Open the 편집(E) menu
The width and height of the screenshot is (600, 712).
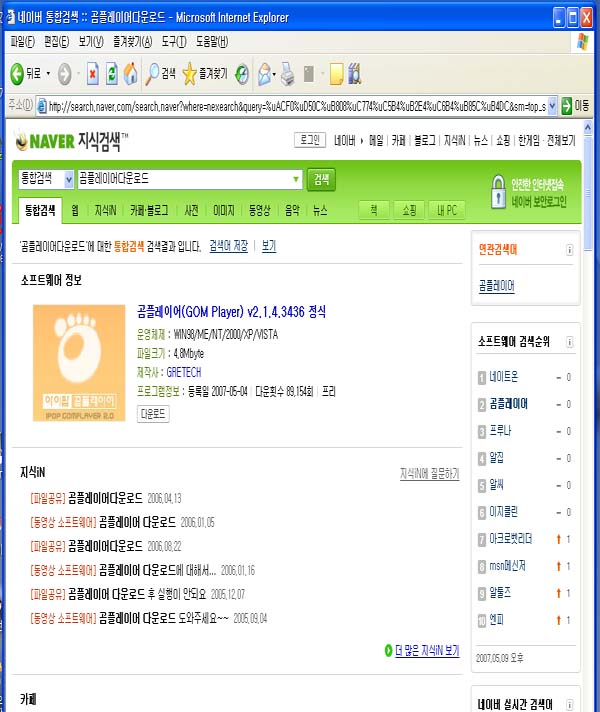[56, 42]
